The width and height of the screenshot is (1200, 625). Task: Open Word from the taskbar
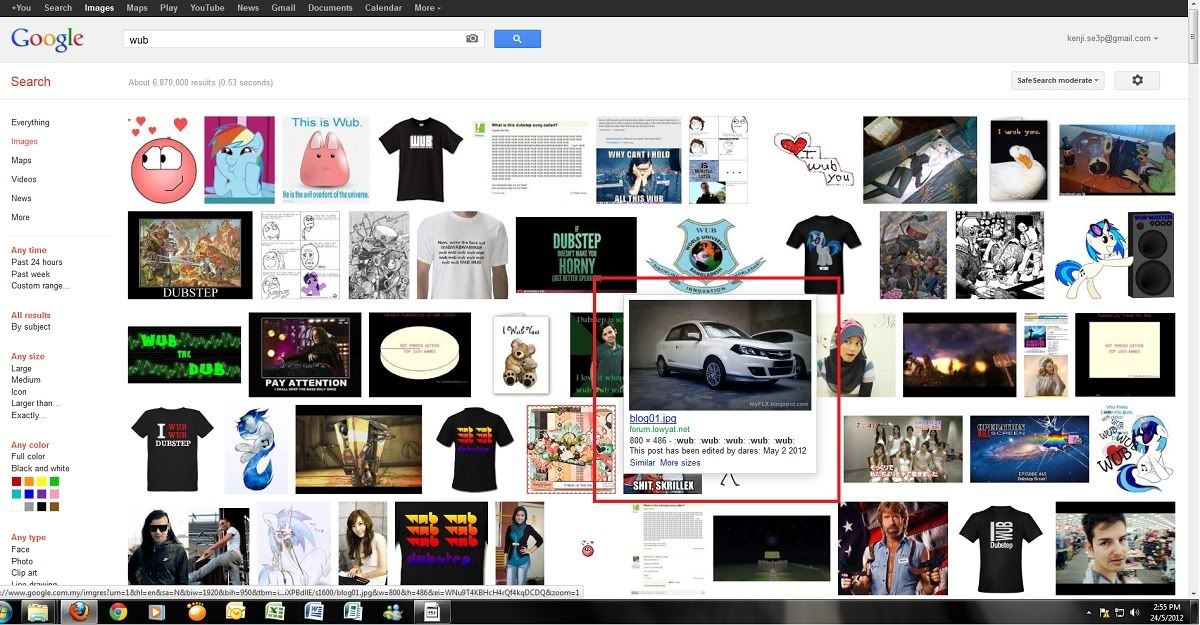tap(312, 612)
